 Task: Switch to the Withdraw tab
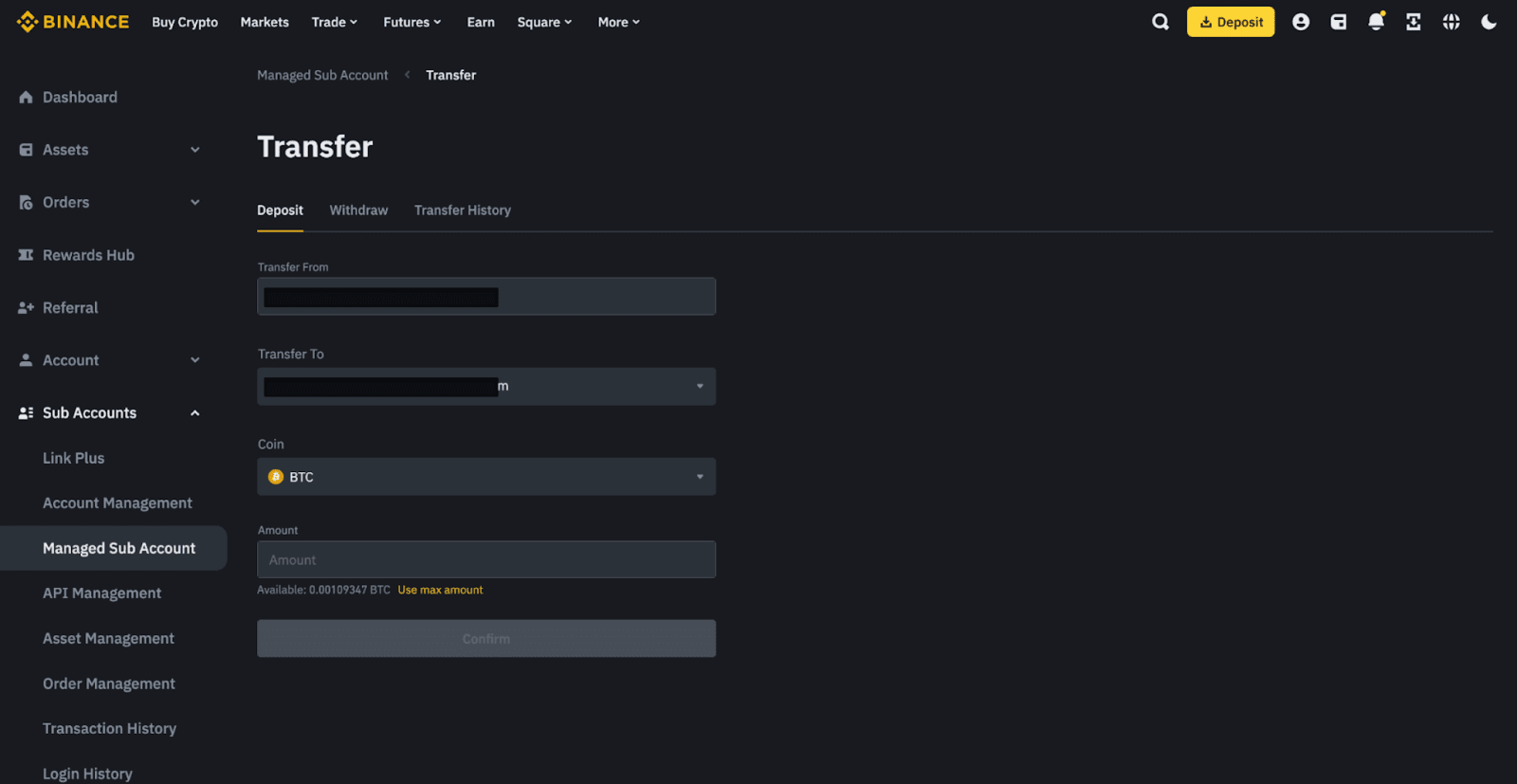(358, 210)
